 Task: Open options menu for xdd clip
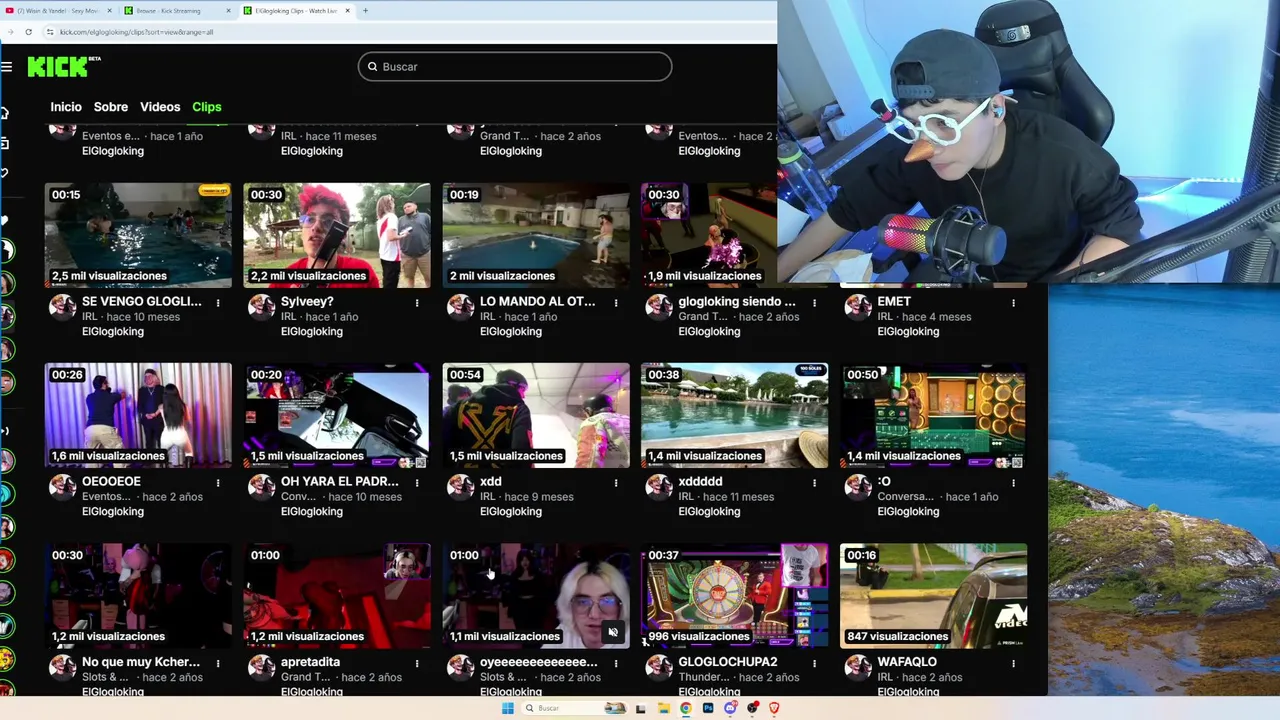click(x=616, y=482)
